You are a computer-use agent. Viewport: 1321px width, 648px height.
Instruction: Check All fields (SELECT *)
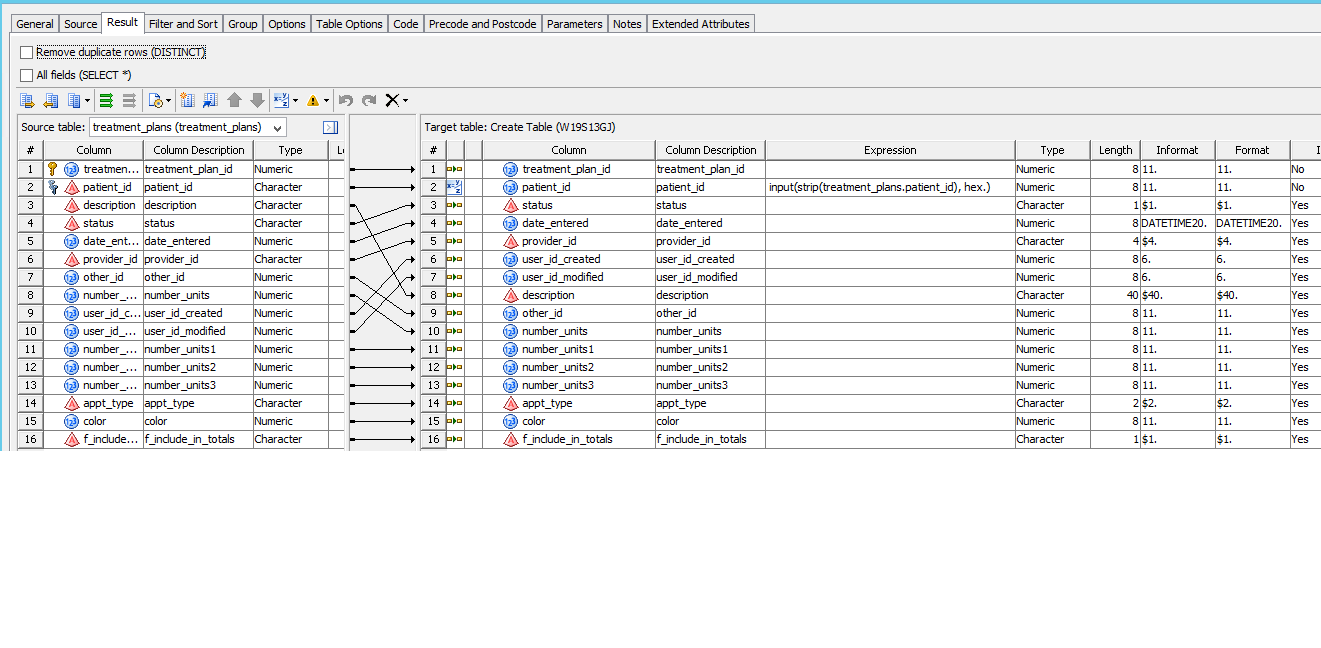pyautogui.click(x=25, y=74)
